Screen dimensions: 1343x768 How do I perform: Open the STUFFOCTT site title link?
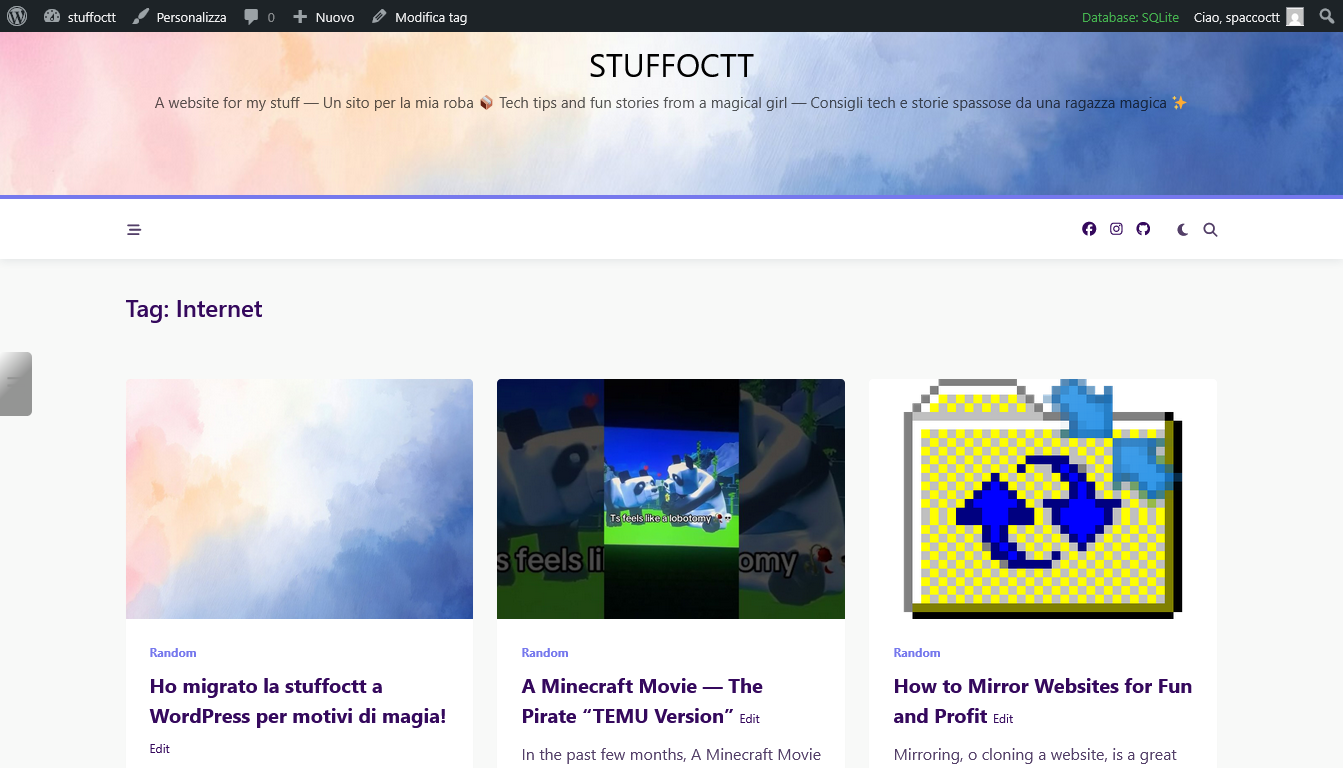(671, 66)
